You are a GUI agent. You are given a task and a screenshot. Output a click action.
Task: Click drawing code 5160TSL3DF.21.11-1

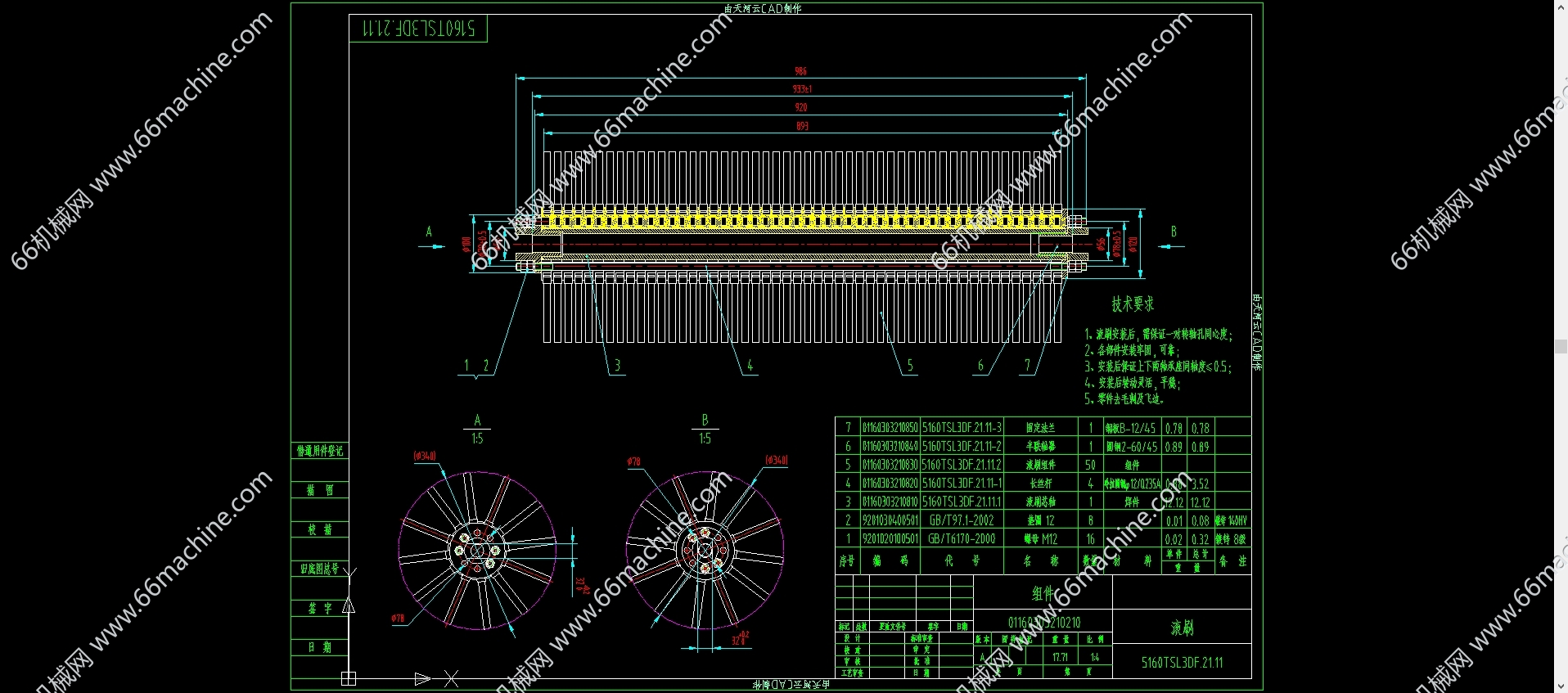[962, 484]
